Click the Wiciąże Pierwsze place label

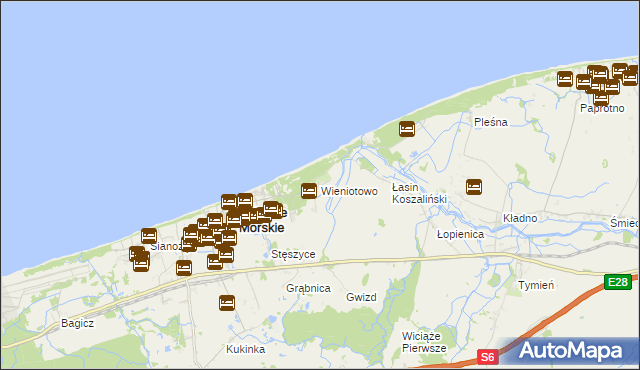coord(424,342)
